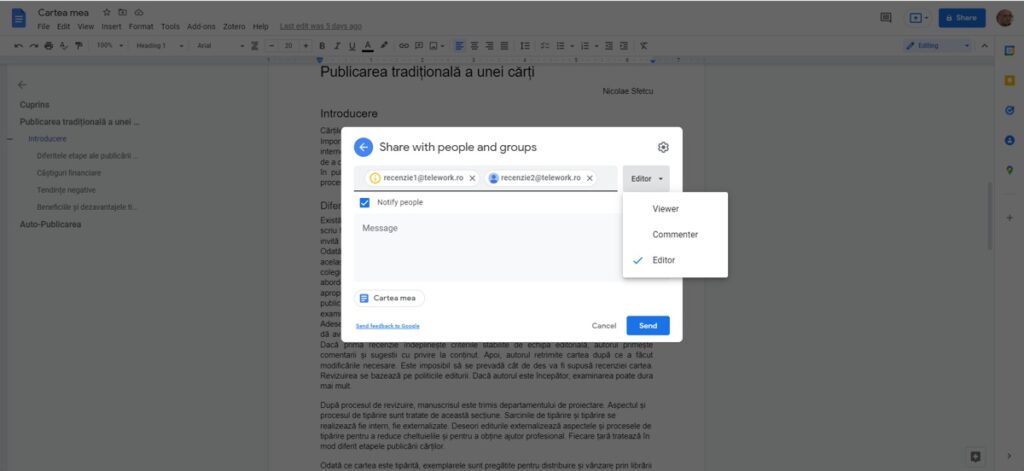Close the document outline with back arrow

click(x=22, y=85)
